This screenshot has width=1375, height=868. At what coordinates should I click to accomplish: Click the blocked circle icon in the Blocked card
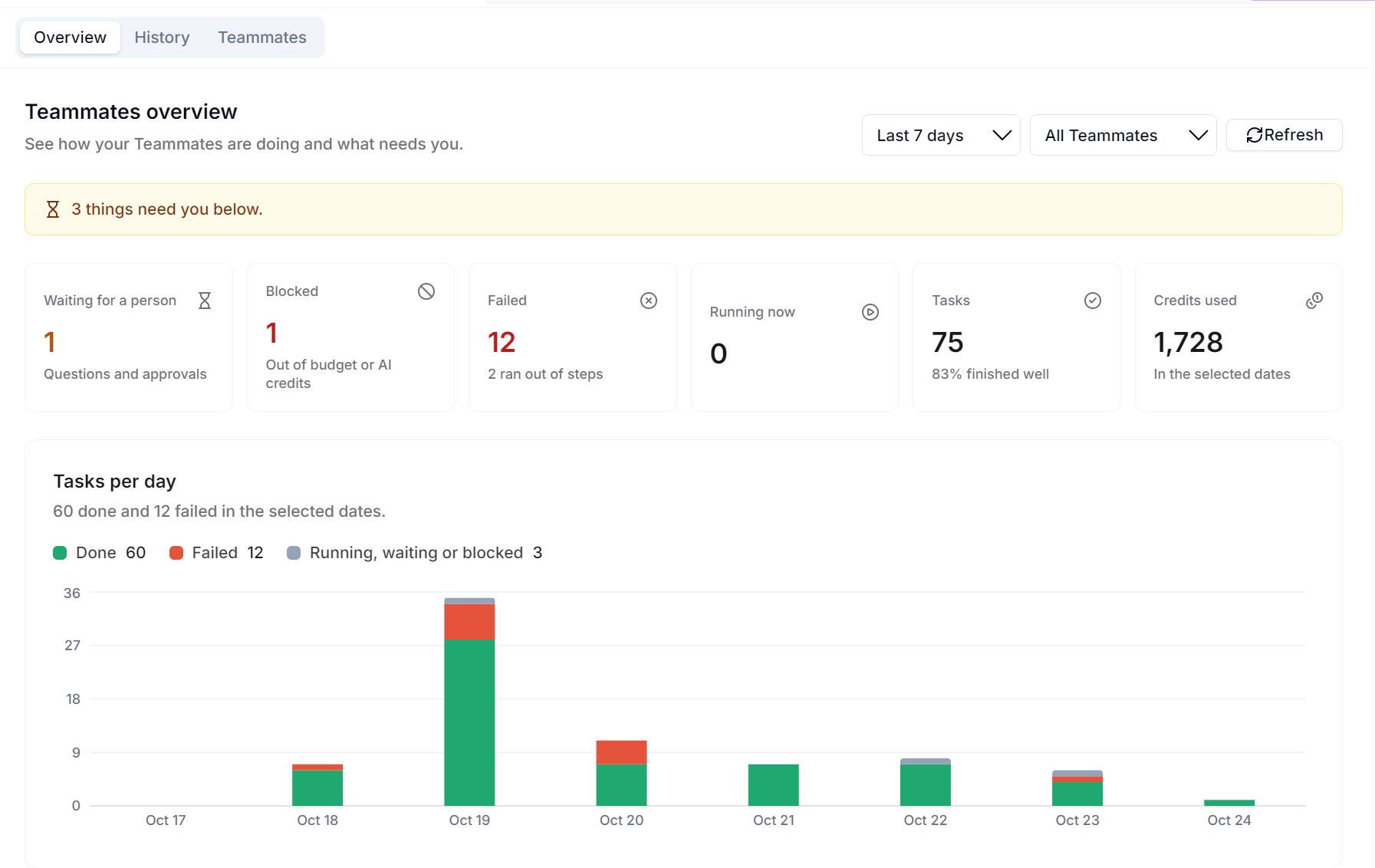426,291
